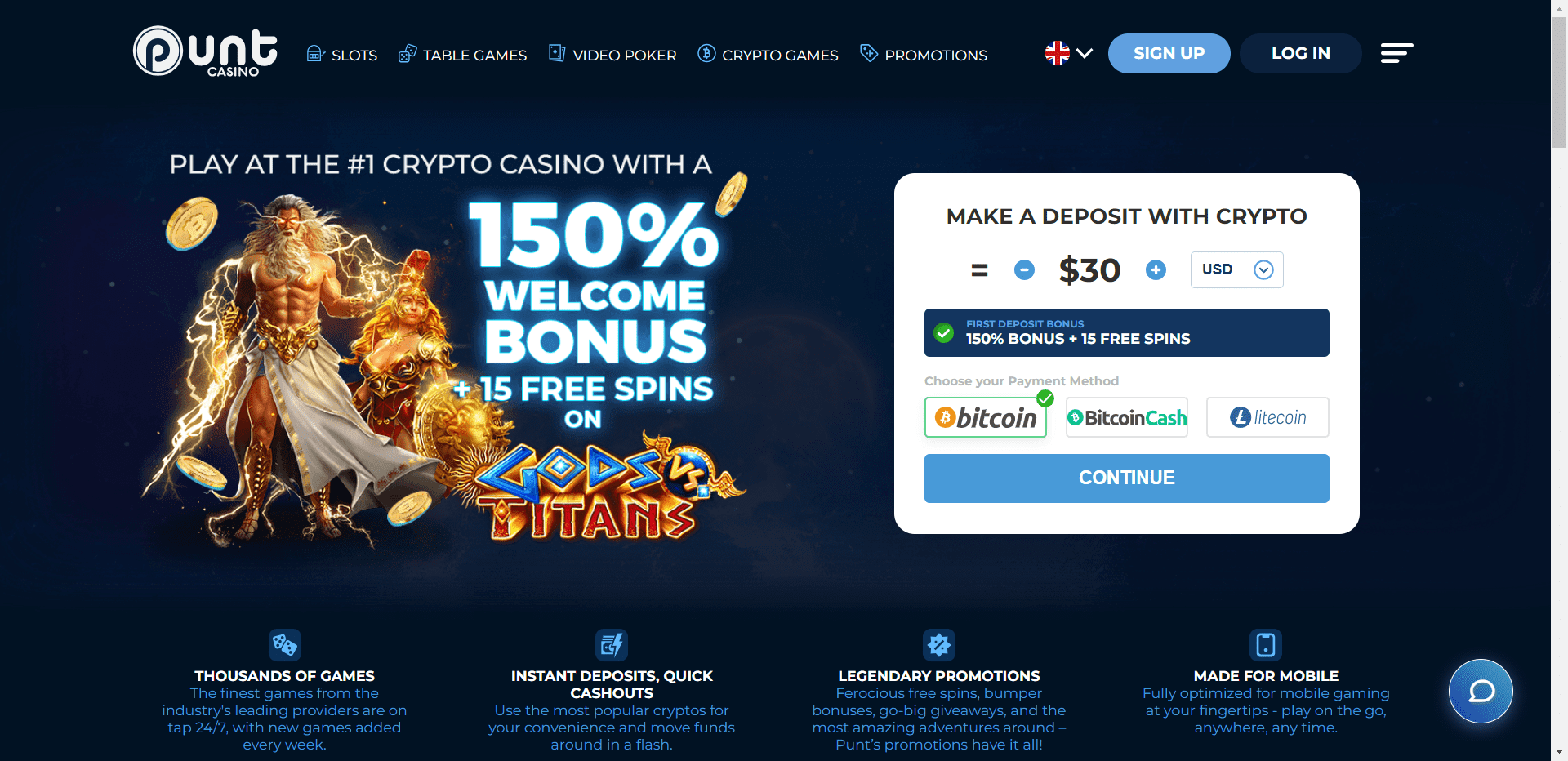Select bitcoin as payment method

tap(986, 417)
